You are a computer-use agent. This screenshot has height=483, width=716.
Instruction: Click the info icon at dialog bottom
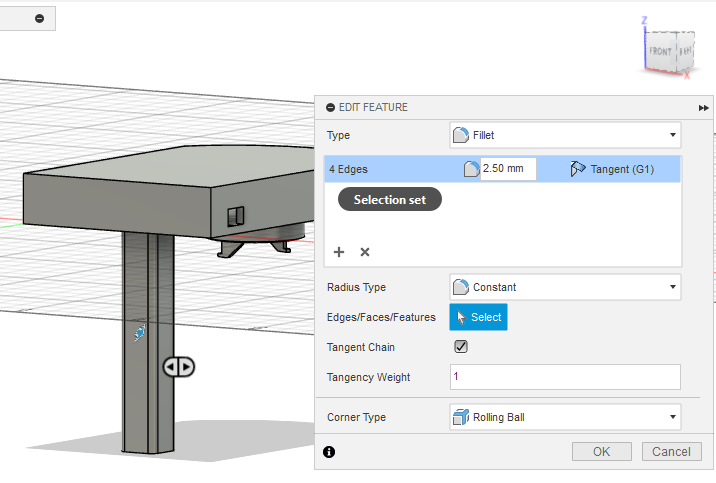[329, 452]
